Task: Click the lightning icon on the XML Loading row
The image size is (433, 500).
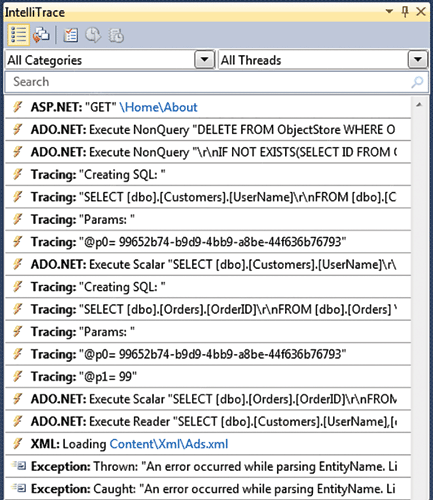Action: pyautogui.click(x=18, y=444)
